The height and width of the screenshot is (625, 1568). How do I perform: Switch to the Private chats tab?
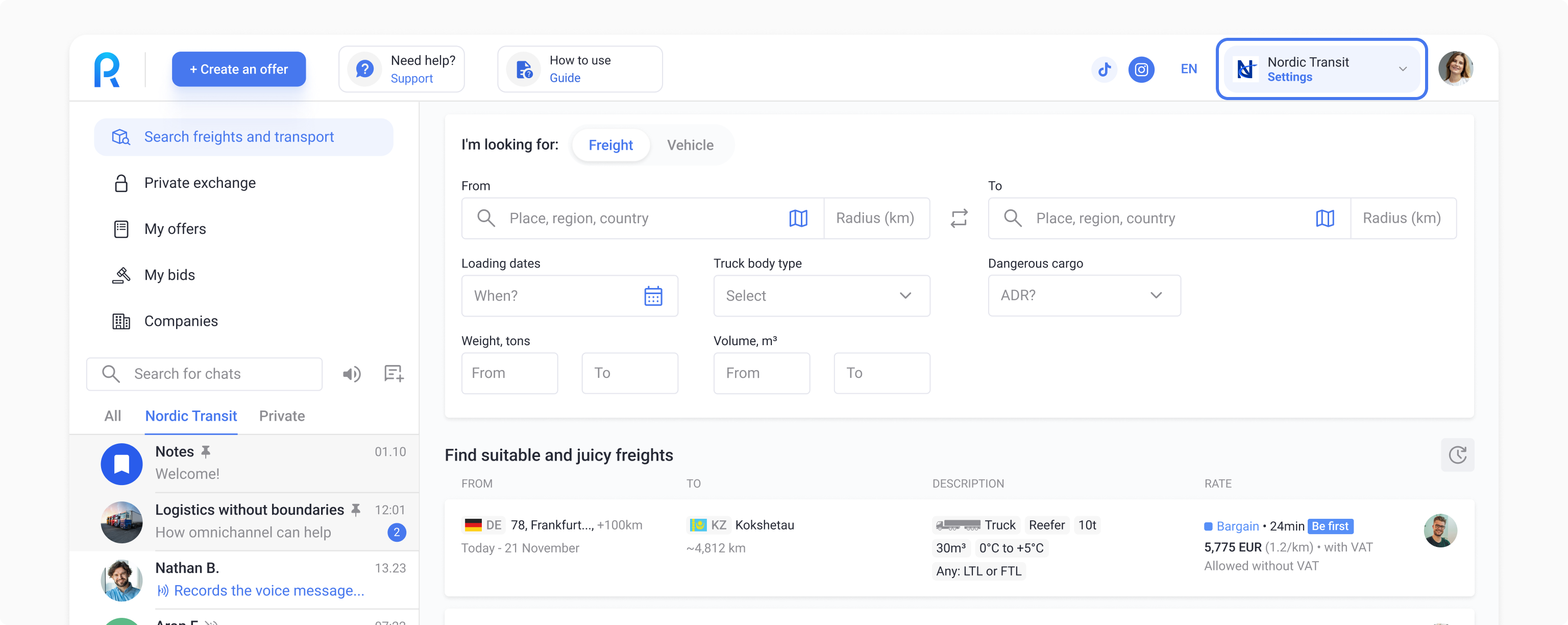(282, 416)
